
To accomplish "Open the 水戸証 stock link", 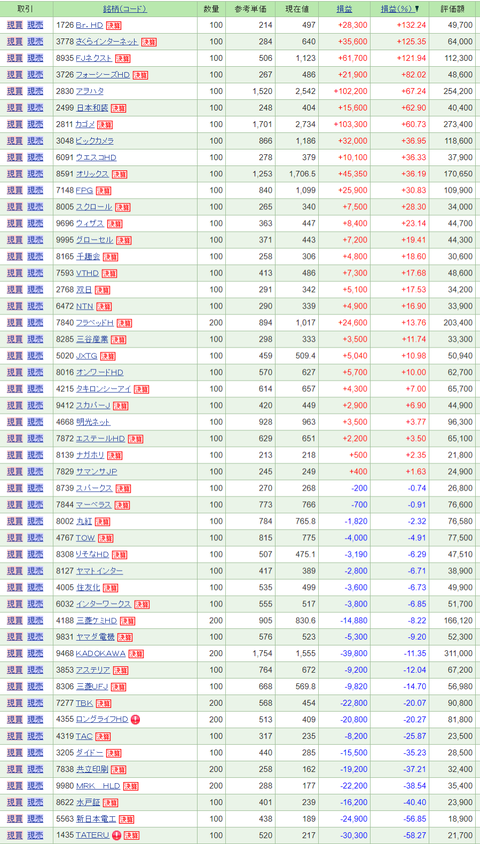I will (x=88, y=803).
